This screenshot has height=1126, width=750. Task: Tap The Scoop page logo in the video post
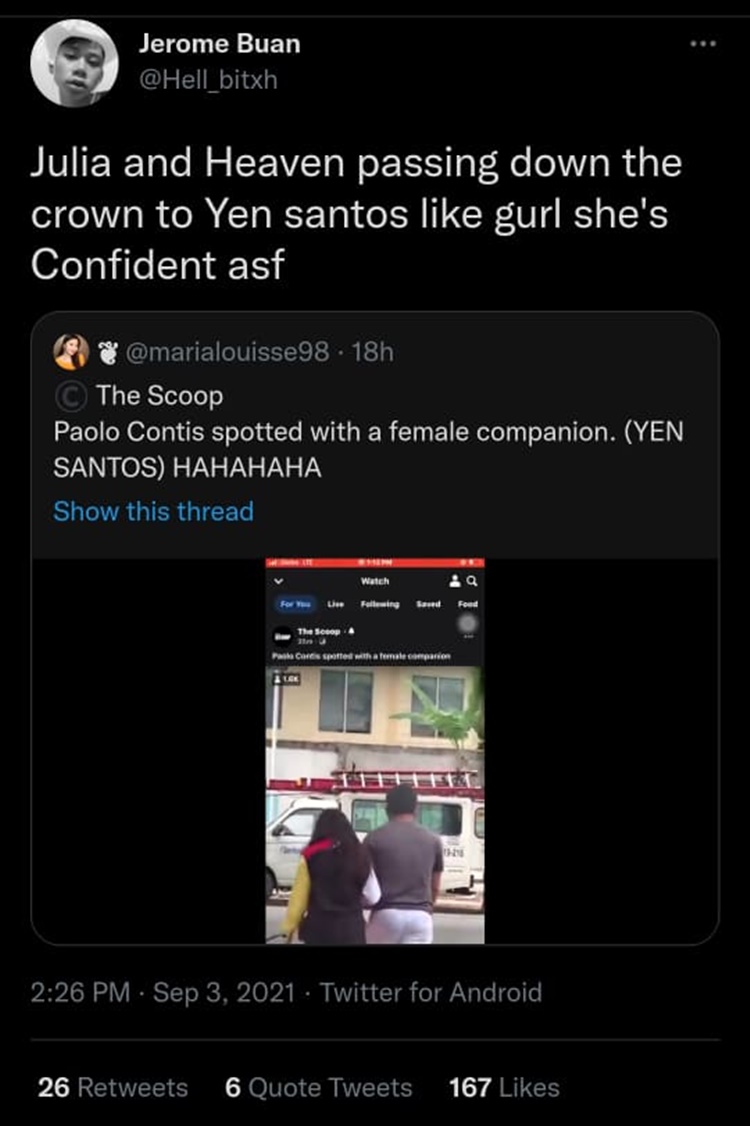tap(280, 636)
